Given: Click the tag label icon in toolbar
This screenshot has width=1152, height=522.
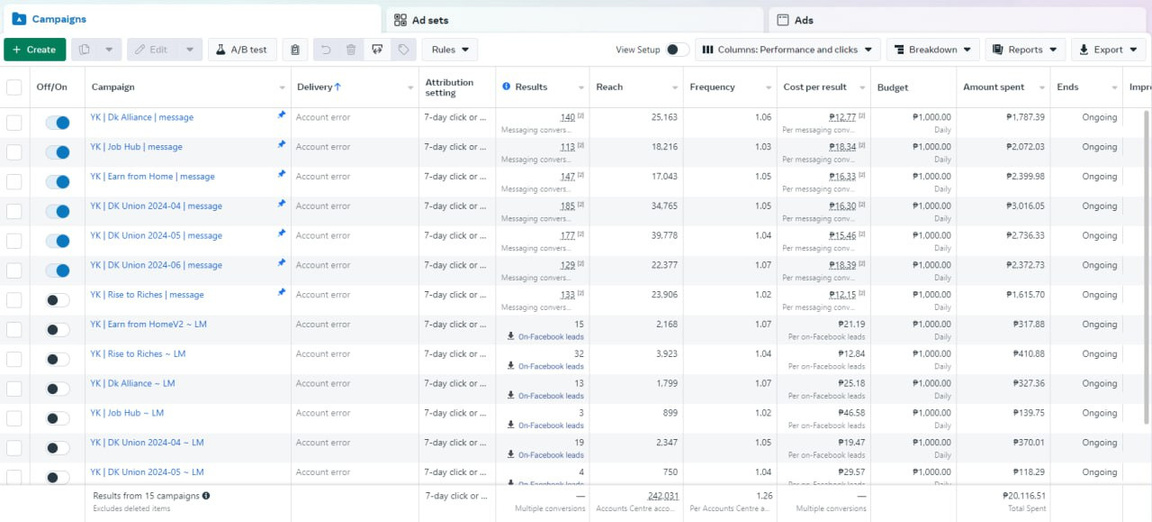Looking at the screenshot, I should [x=403, y=50].
